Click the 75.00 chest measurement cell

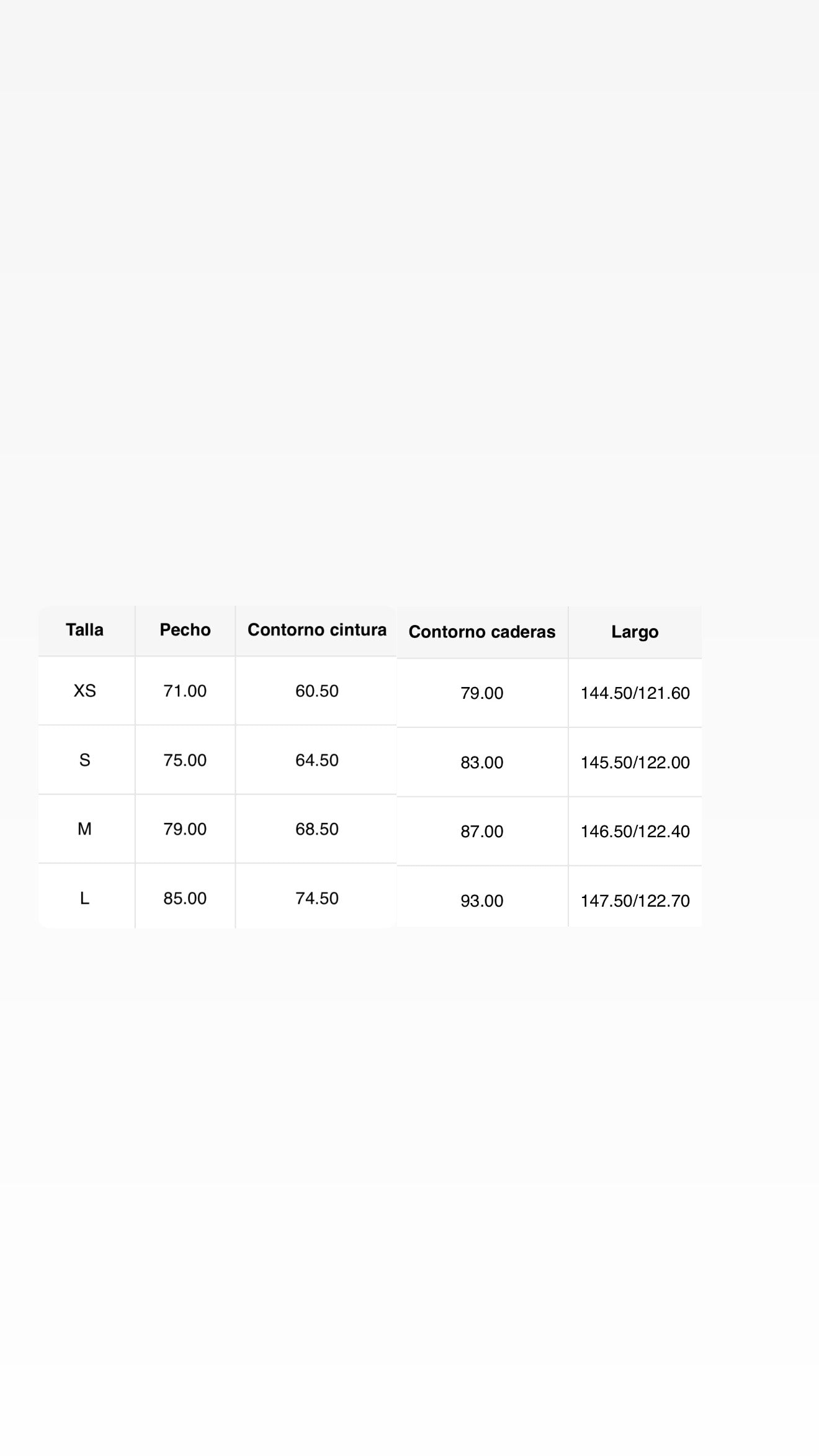click(x=185, y=760)
